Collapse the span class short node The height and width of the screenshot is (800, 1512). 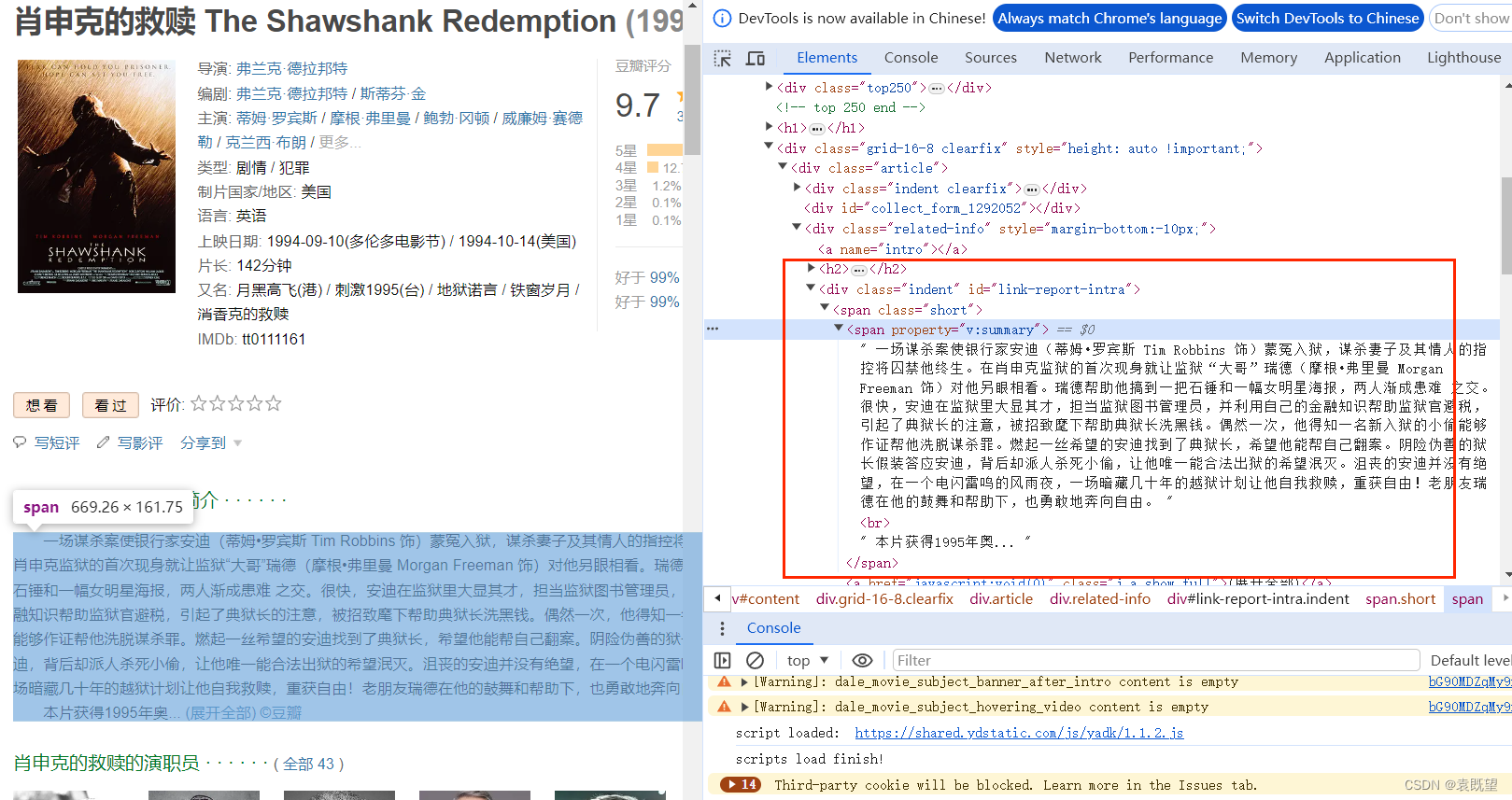click(x=825, y=309)
